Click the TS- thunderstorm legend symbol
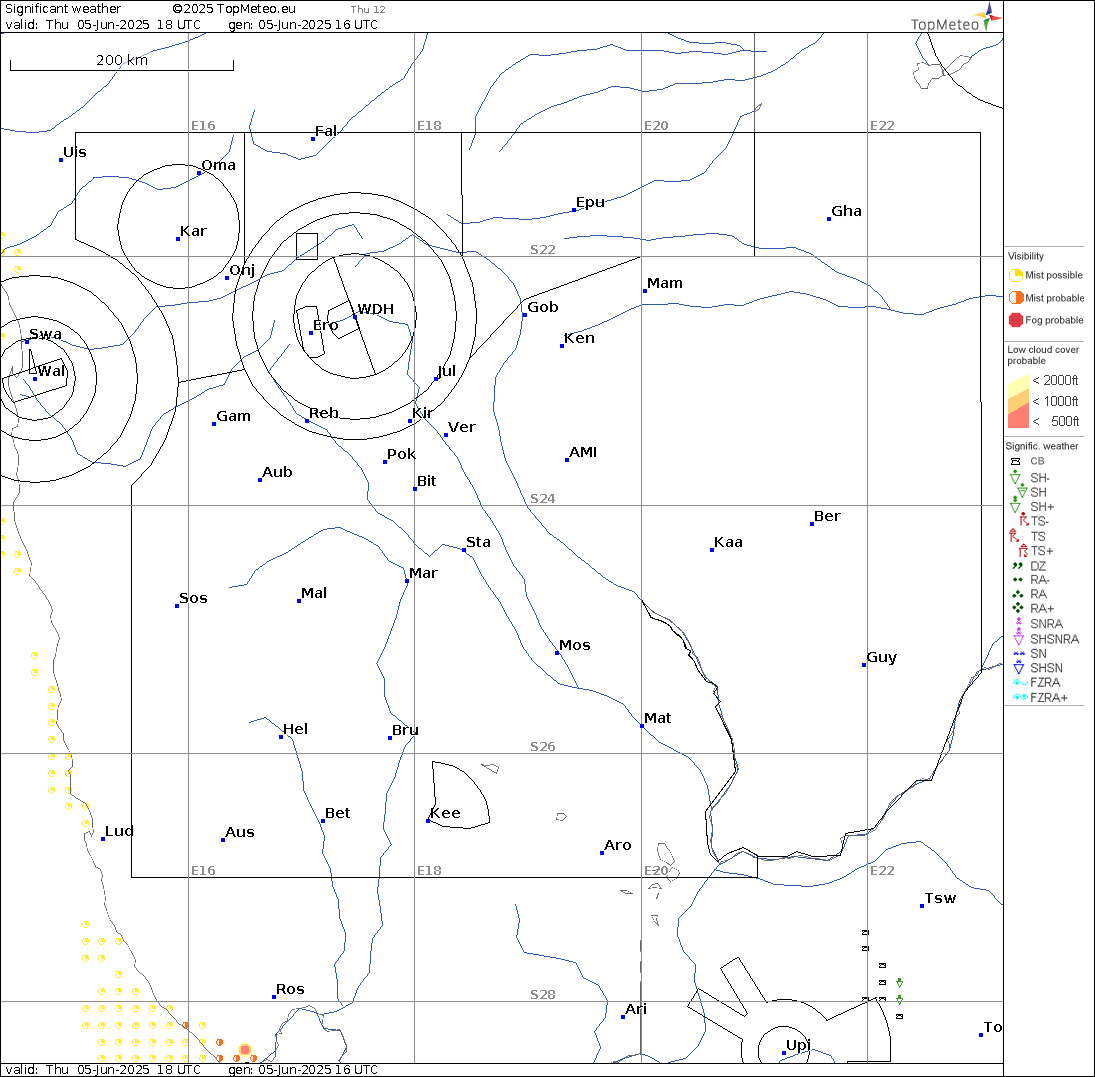 pyautogui.click(x=1024, y=520)
